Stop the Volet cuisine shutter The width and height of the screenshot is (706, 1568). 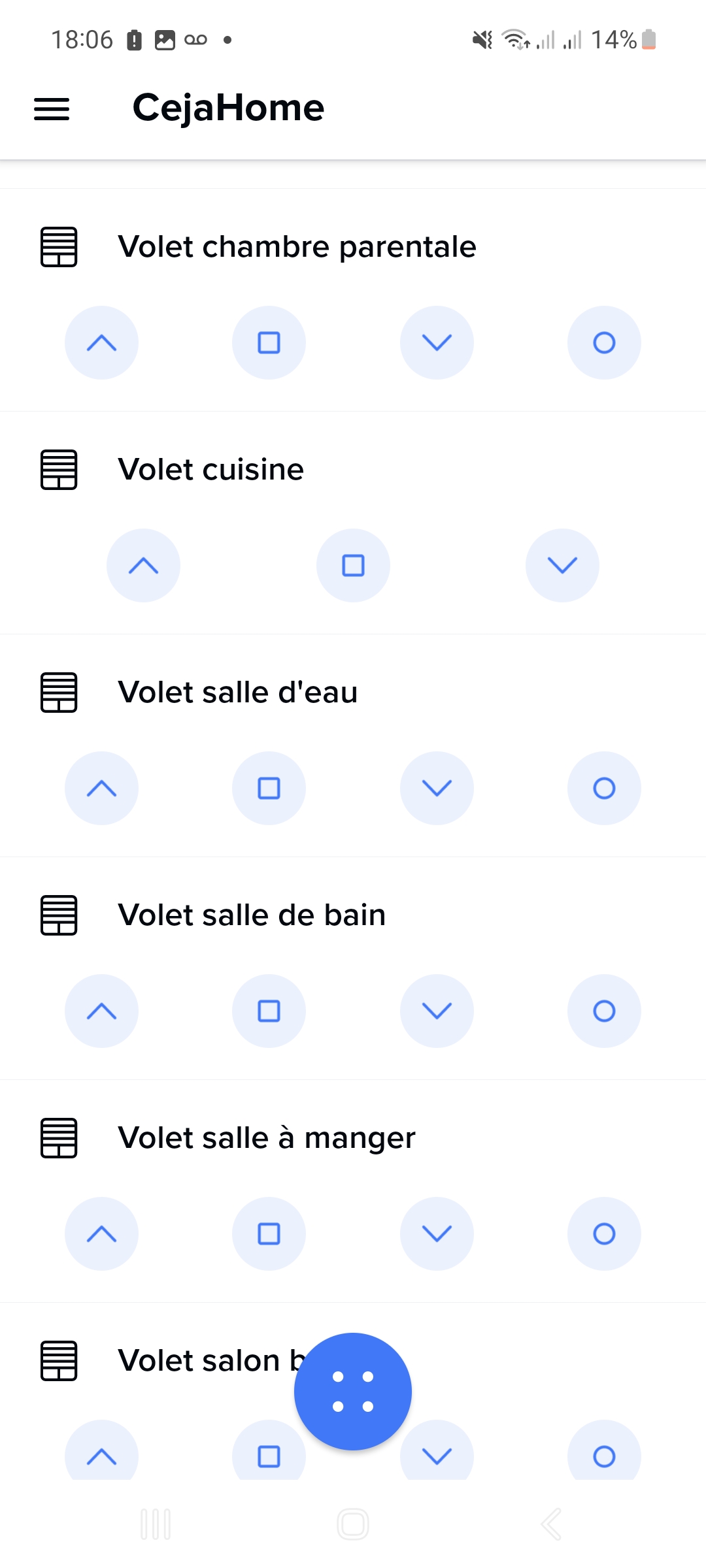[353, 565]
